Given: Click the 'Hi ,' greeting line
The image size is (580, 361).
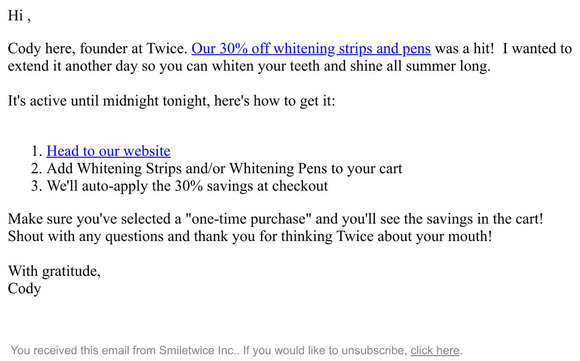Looking at the screenshot, I should coord(19,16).
